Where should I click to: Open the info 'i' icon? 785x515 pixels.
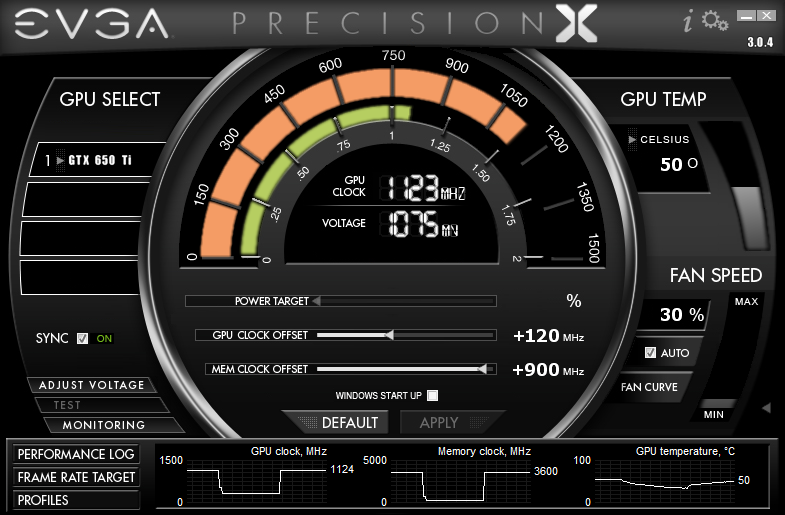click(688, 22)
